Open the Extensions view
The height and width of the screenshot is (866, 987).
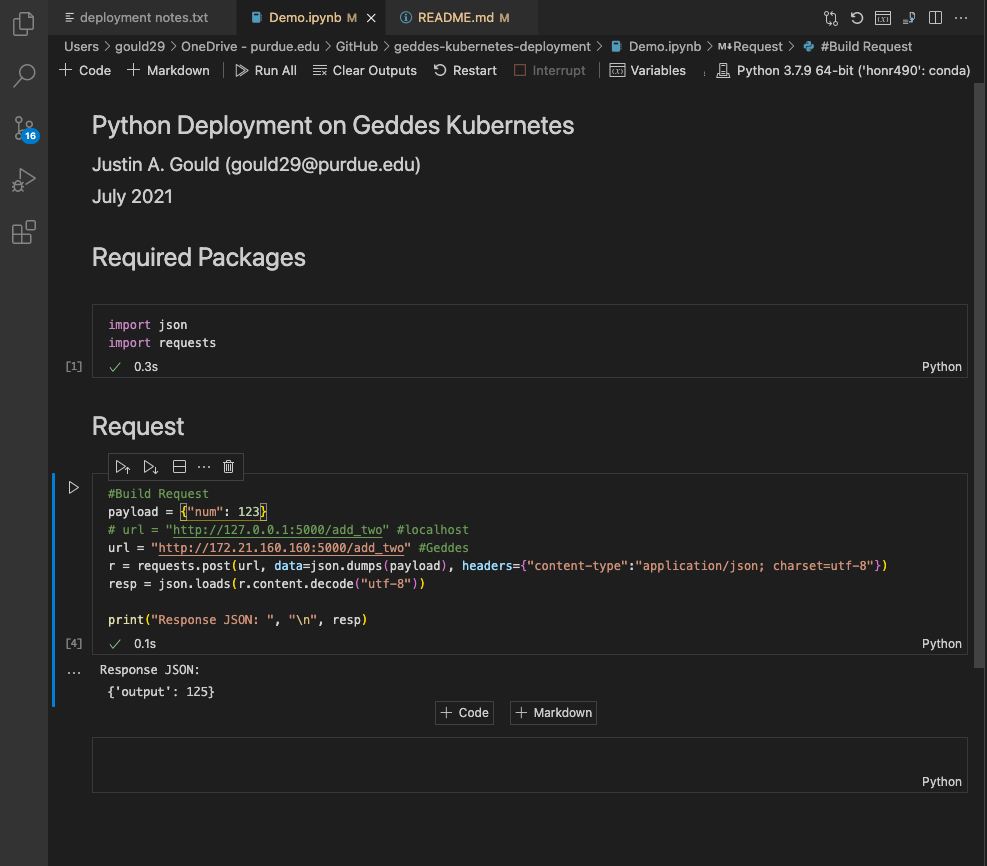(24, 232)
